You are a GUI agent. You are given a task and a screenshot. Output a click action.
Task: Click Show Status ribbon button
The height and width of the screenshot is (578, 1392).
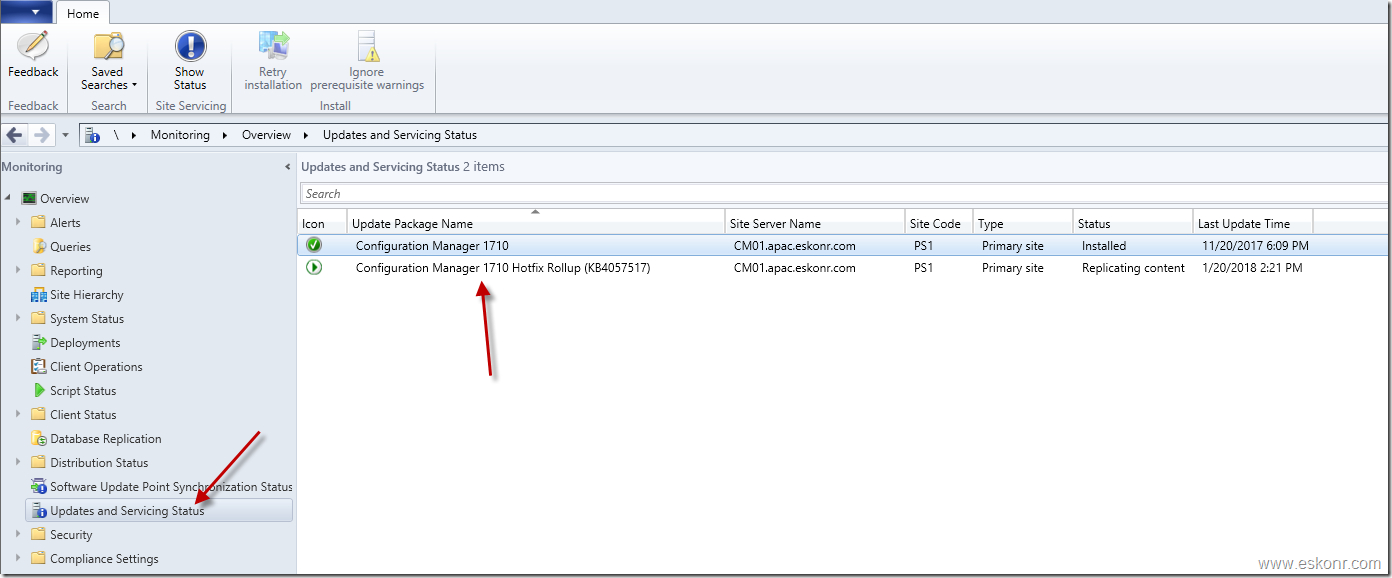(190, 62)
